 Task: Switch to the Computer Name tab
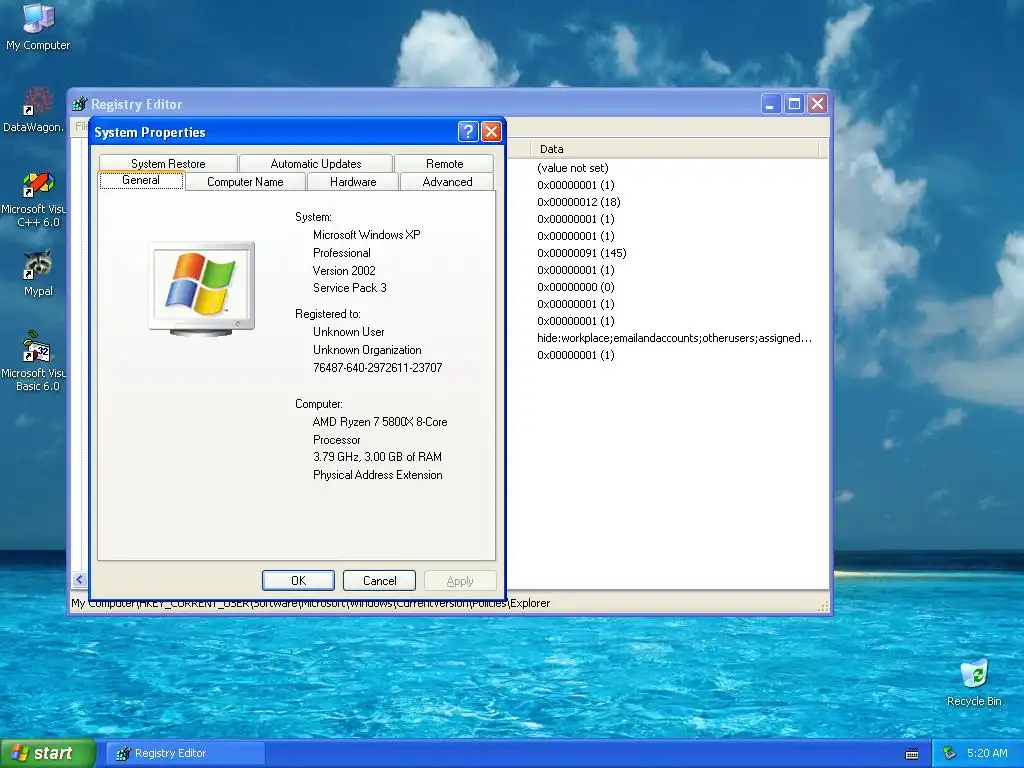tap(246, 182)
